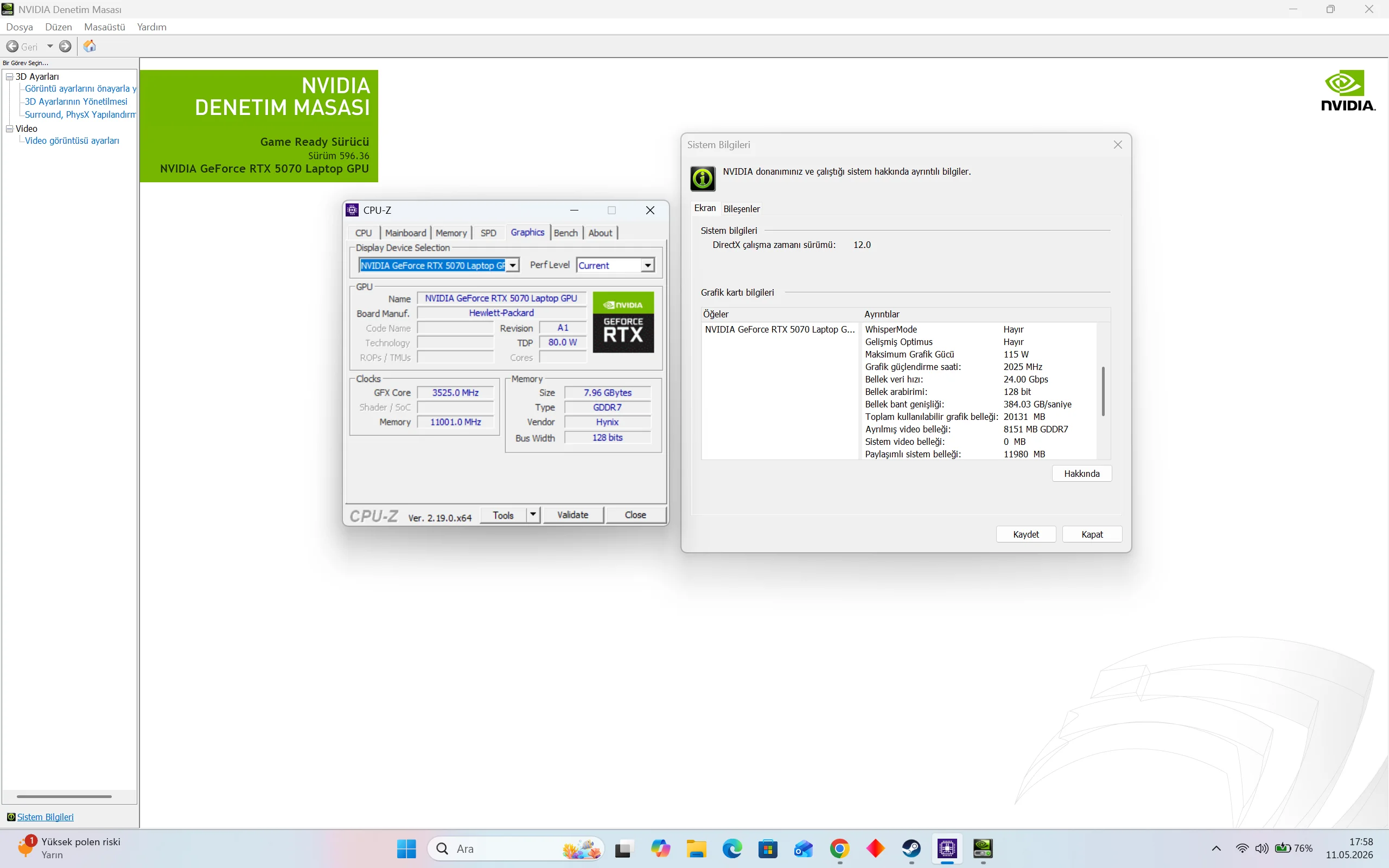Open the Back history dropdown arrow
This screenshot has width=1389, height=868.
coord(50,47)
